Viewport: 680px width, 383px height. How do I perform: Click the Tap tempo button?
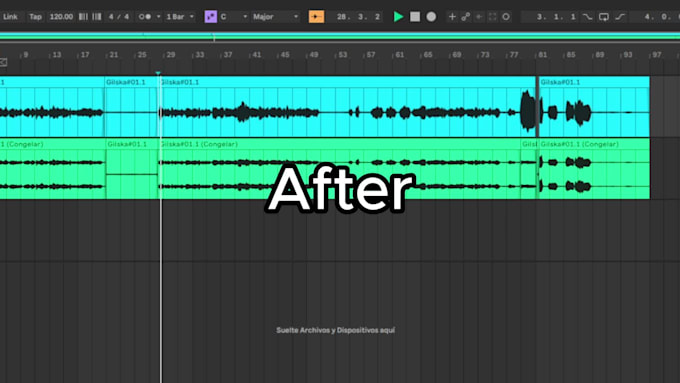pos(35,17)
